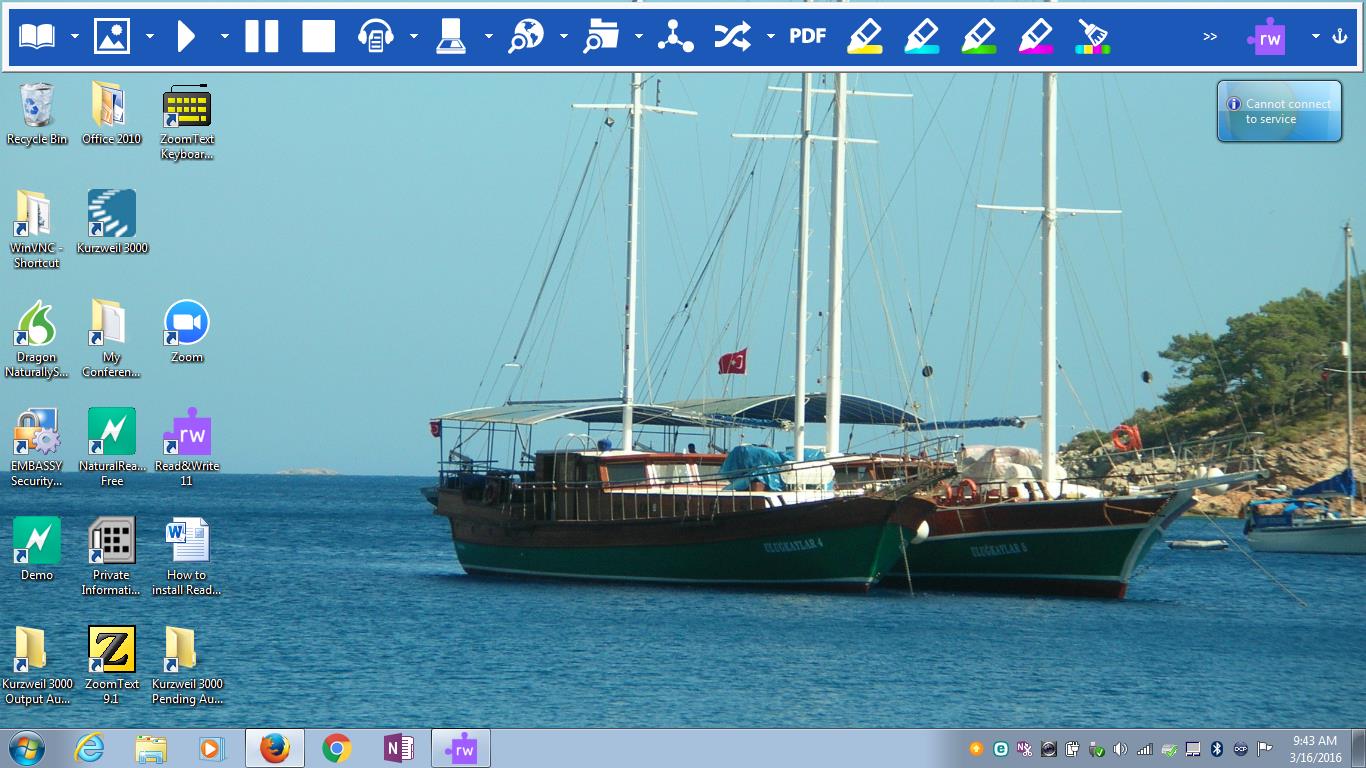Open the Fact Finder globe search tool
The width and height of the screenshot is (1366, 768).
(x=525, y=36)
